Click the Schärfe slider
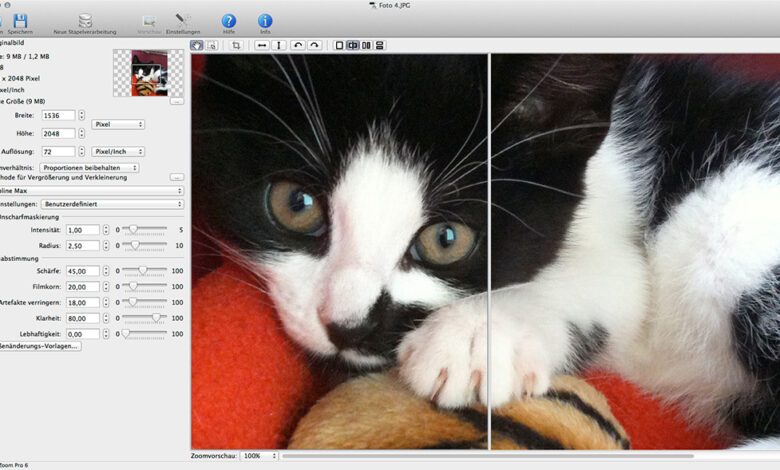 point(144,271)
